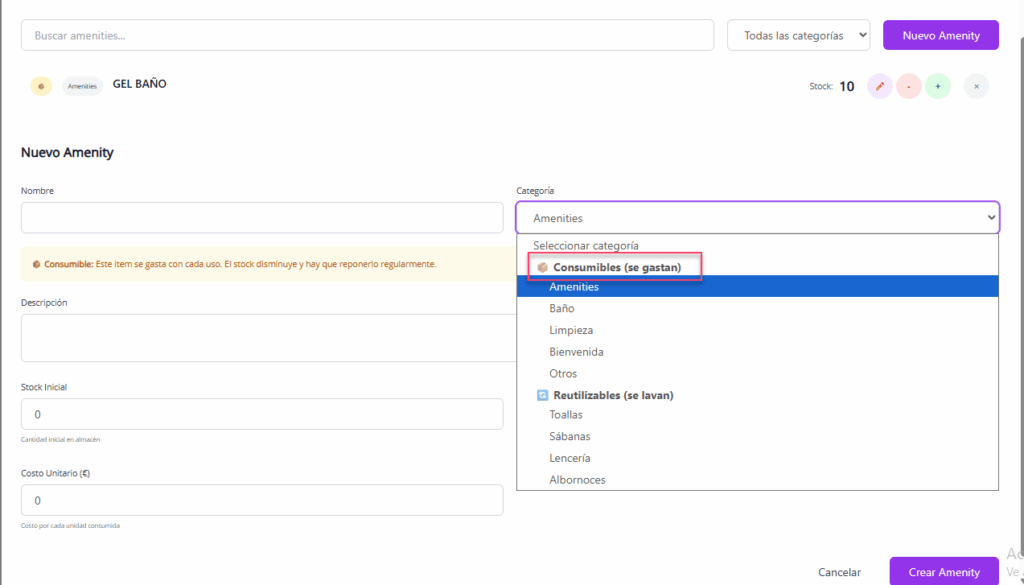Increase GEL BAÑO stock with plus icon
Viewport: 1024px width, 585px height.
pyautogui.click(x=937, y=86)
